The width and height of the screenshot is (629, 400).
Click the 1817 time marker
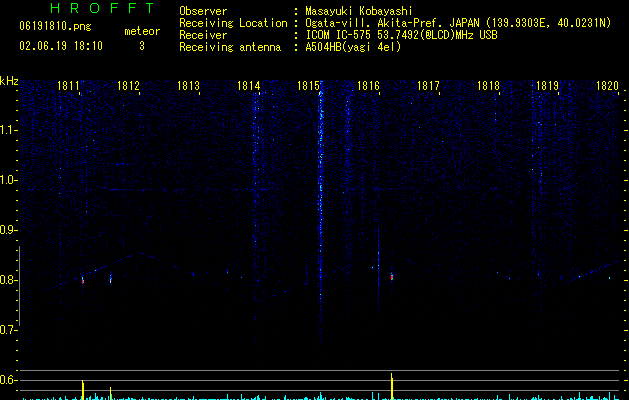click(x=428, y=86)
